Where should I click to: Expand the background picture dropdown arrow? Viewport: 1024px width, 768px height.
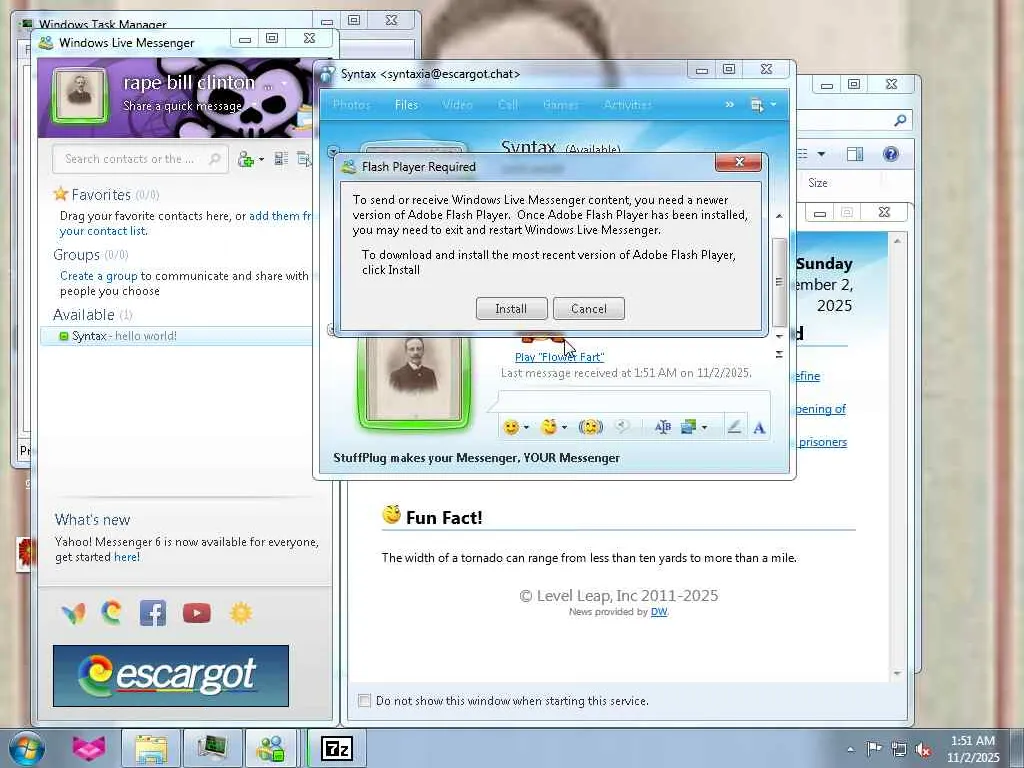click(x=704, y=428)
